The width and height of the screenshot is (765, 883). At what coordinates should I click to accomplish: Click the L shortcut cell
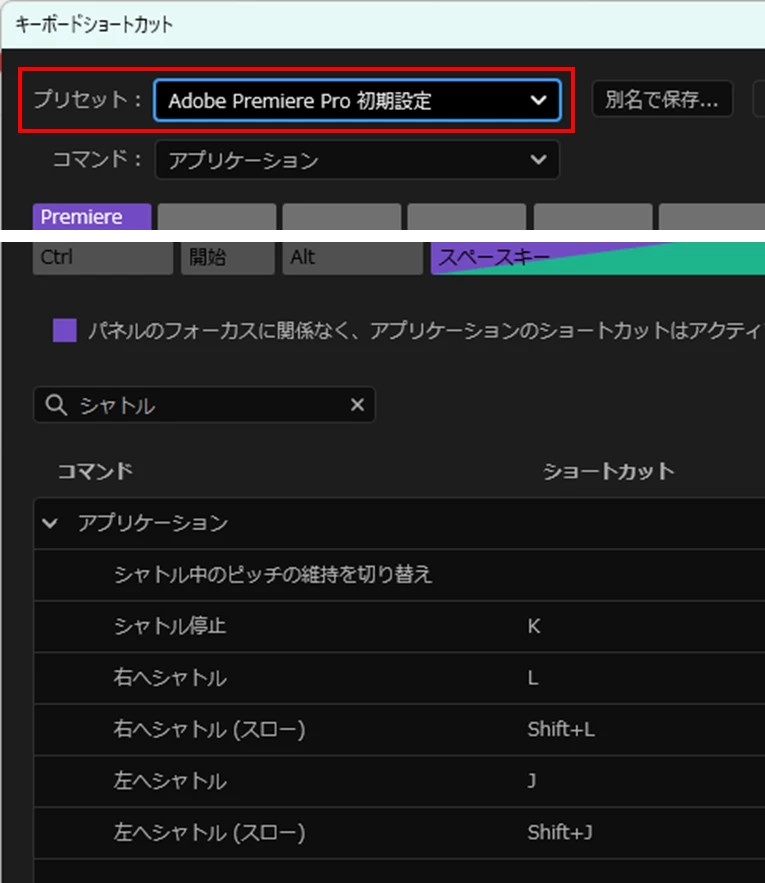[533, 678]
